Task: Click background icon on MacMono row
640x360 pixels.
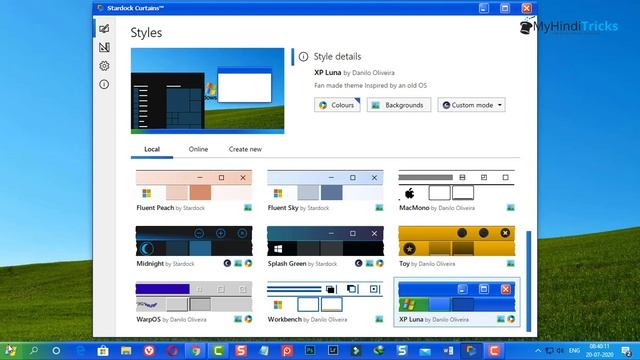Action: [x=511, y=208]
